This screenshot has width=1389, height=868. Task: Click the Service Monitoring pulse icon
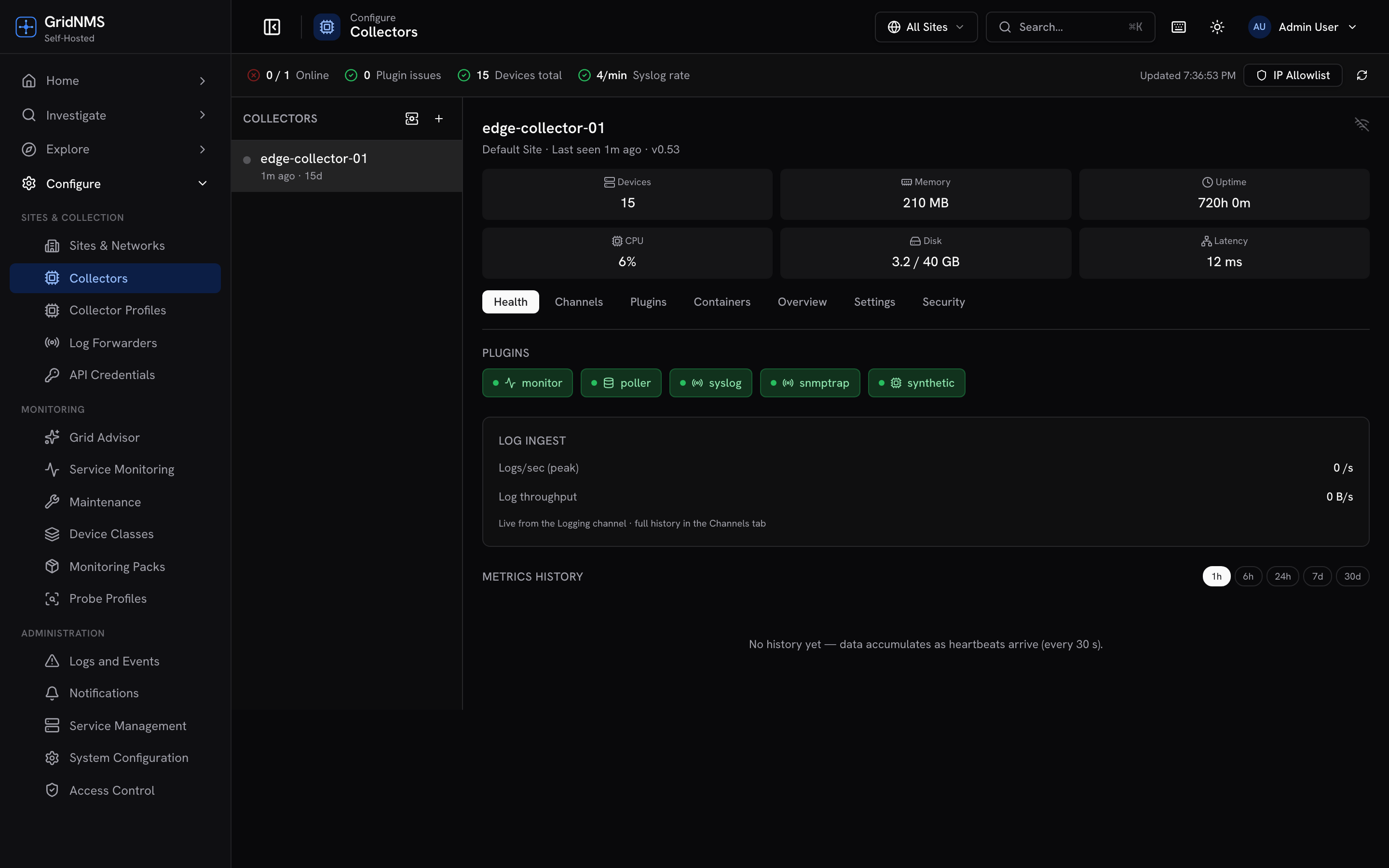[52, 470]
